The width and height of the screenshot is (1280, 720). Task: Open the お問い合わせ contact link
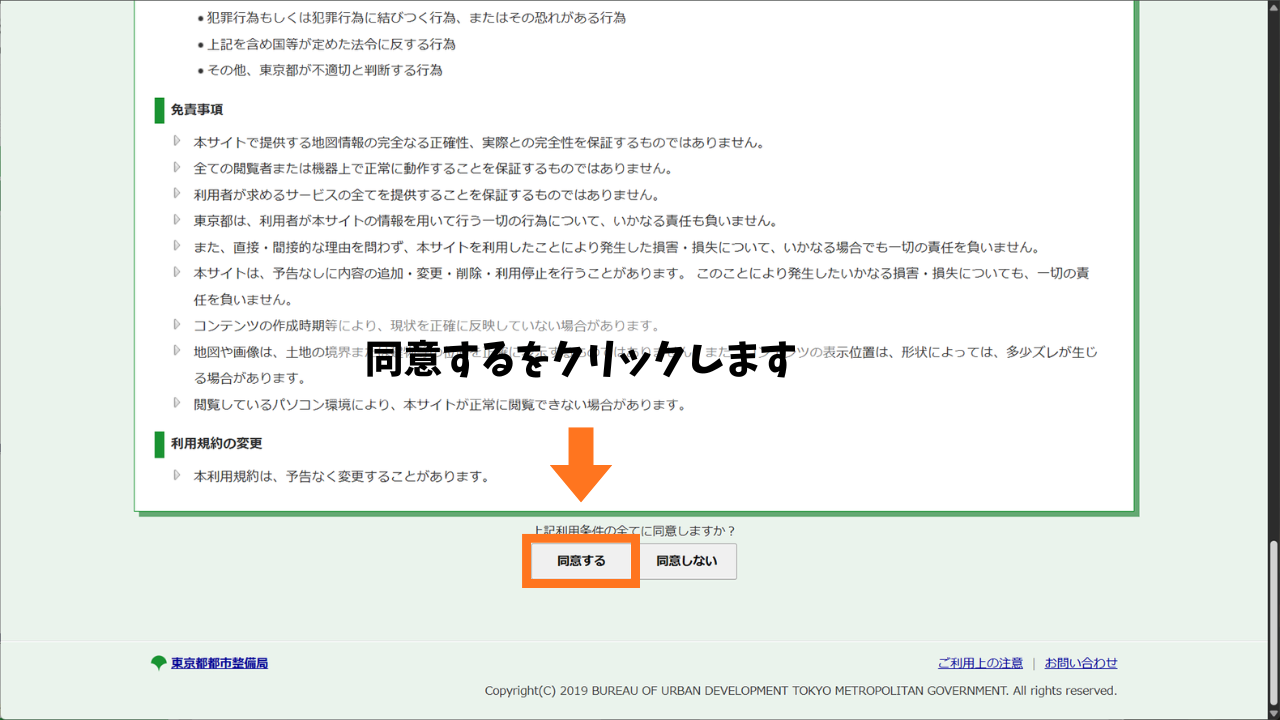click(x=1080, y=662)
